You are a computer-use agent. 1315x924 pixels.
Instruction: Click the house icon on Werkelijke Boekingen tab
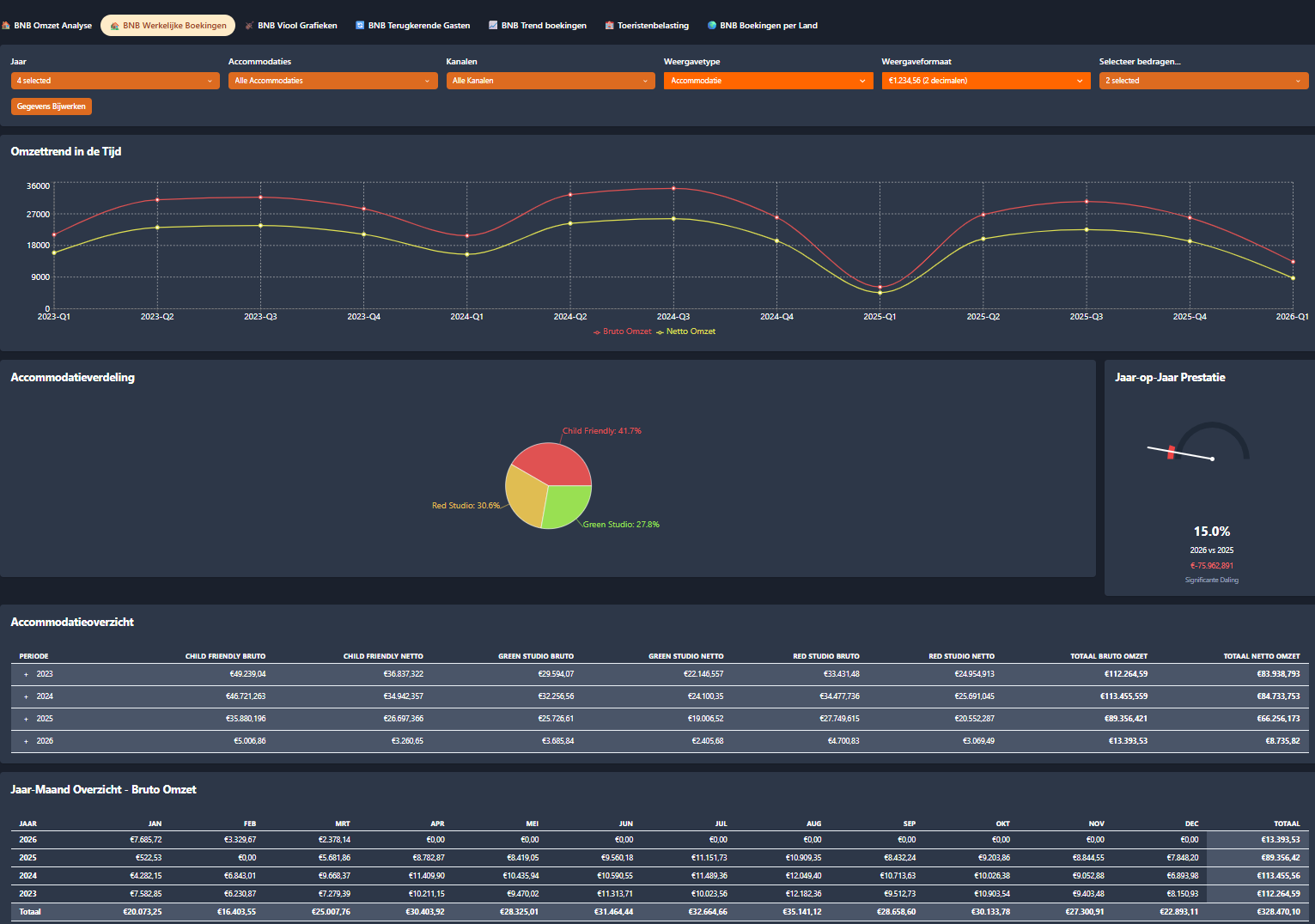[115, 26]
